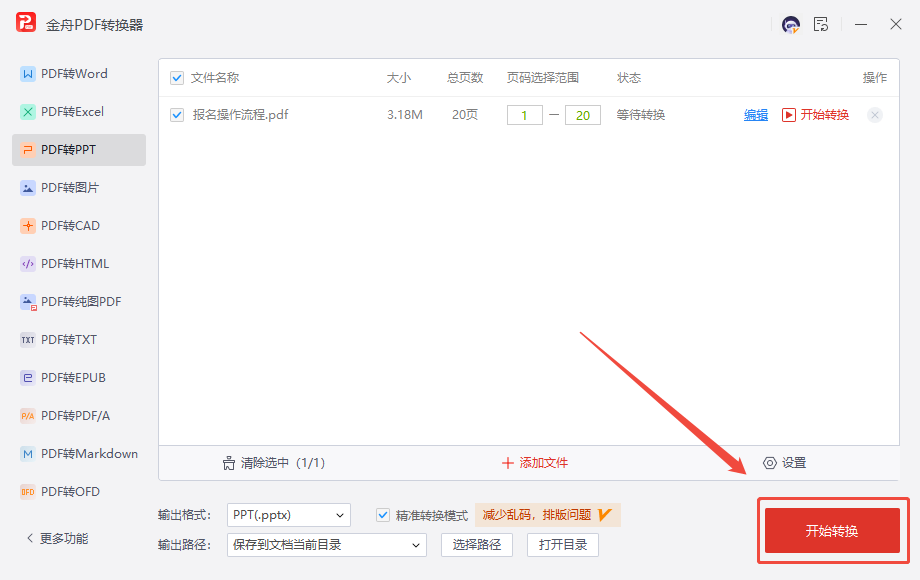Click the PDF转纯图PDF icon
The height and width of the screenshot is (580, 920).
(x=28, y=302)
